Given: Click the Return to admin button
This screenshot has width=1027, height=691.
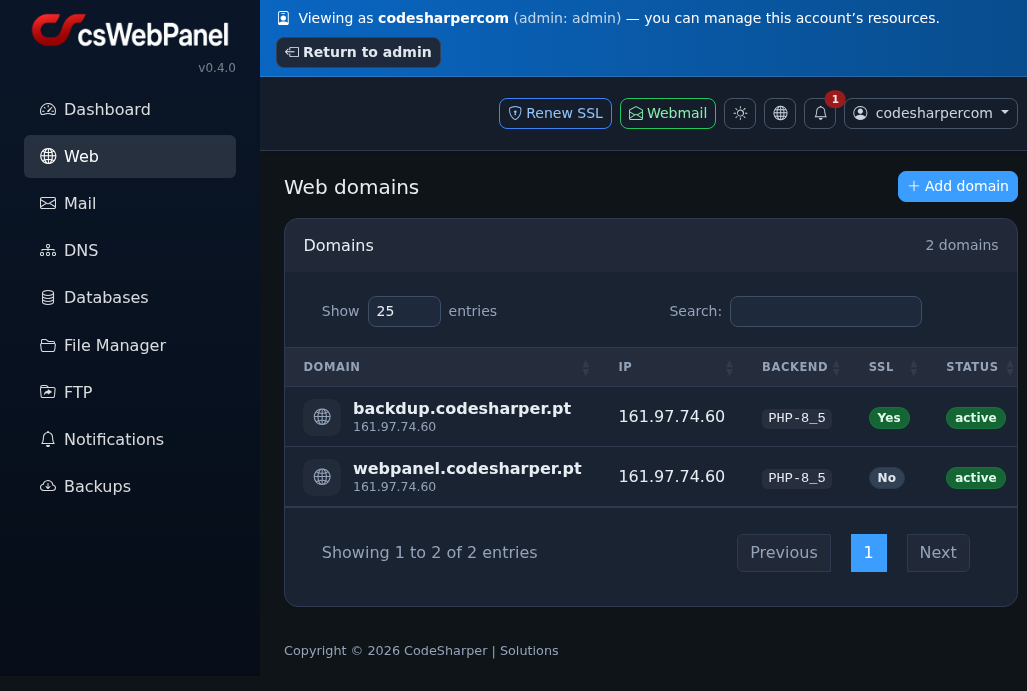Looking at the screenshot, I should tap(358, 52).
